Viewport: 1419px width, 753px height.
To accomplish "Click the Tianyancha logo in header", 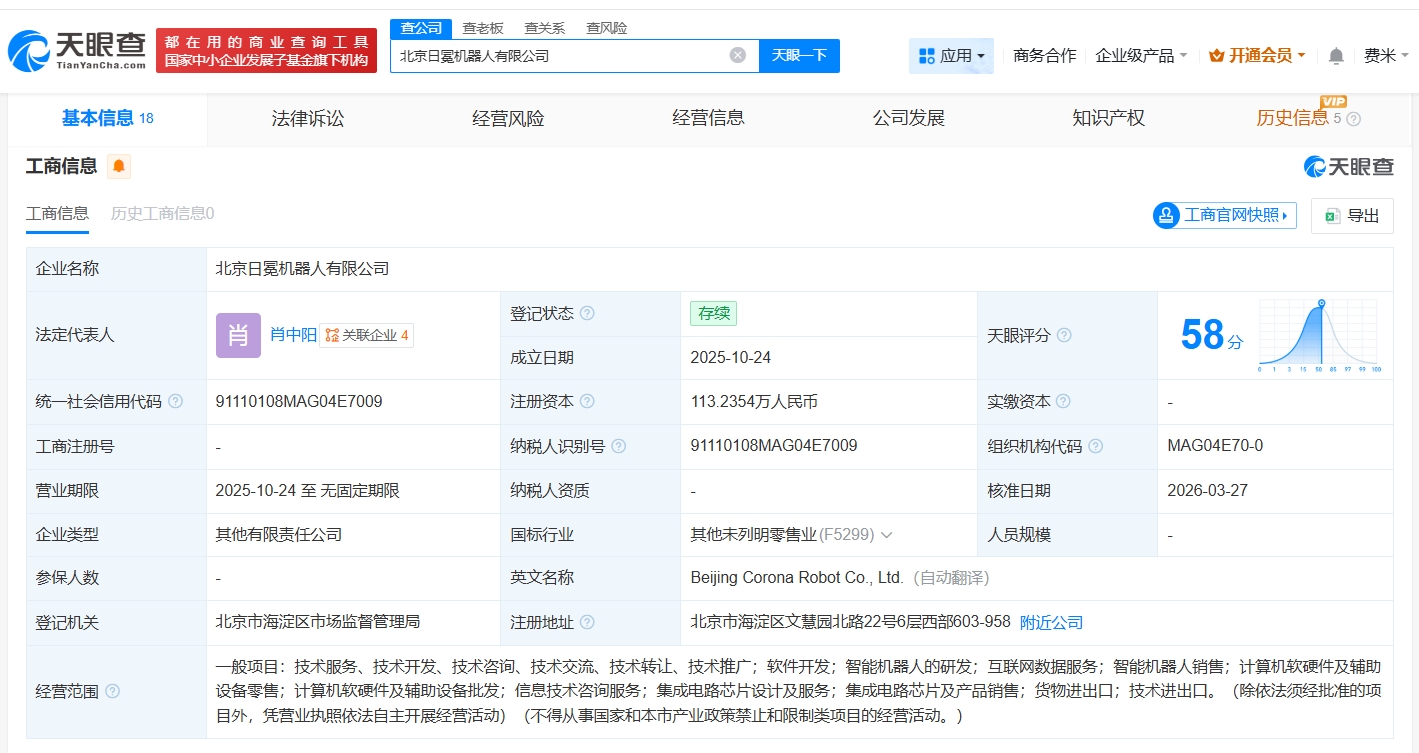I will point(77,51).
